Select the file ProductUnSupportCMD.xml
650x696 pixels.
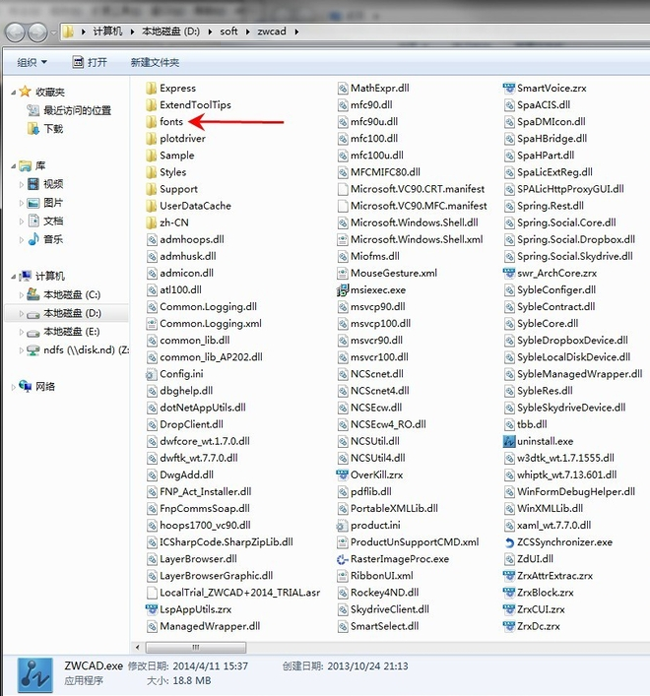408,542
